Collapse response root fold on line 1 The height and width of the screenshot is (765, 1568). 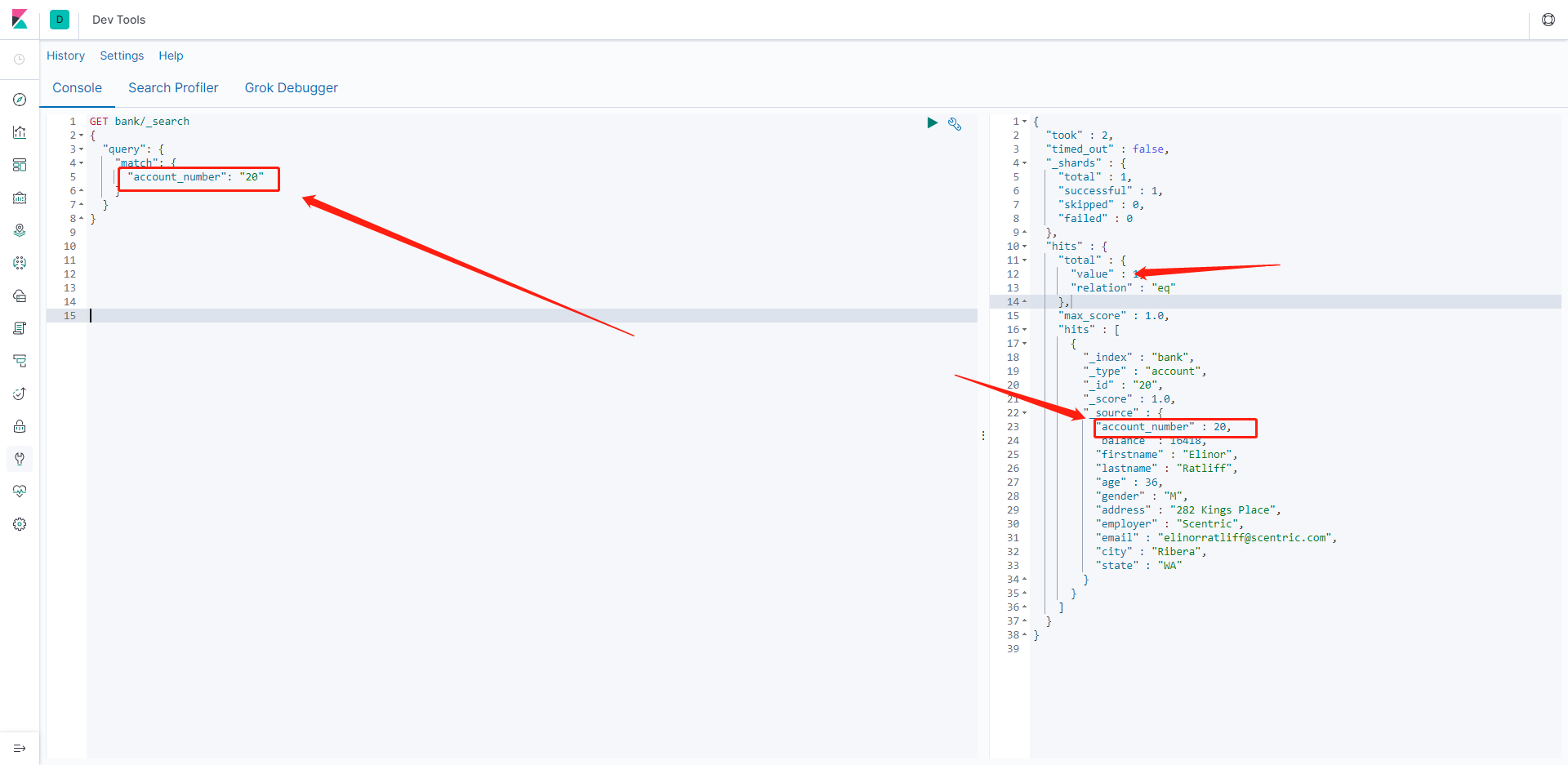[1024, 122]
